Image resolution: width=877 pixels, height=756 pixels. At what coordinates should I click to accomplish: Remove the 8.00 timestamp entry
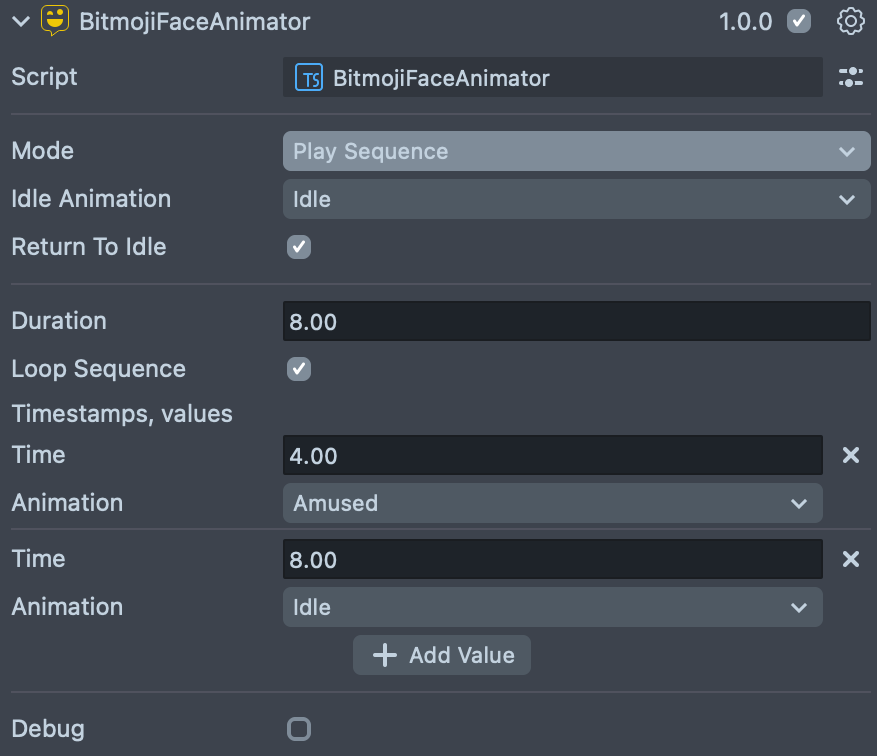[x=851, y=559]
